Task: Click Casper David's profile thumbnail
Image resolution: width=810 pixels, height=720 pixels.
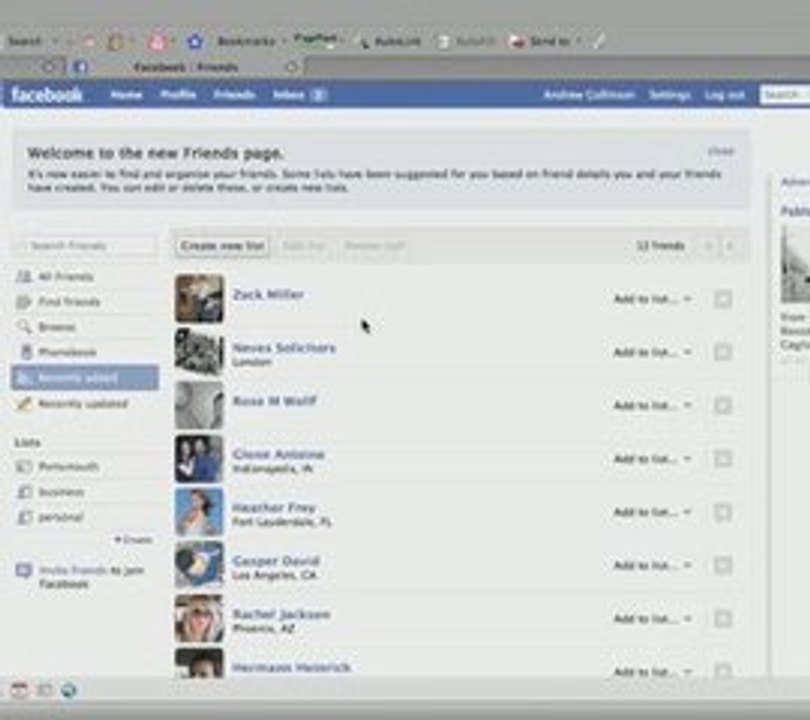Action: [199, 565]
